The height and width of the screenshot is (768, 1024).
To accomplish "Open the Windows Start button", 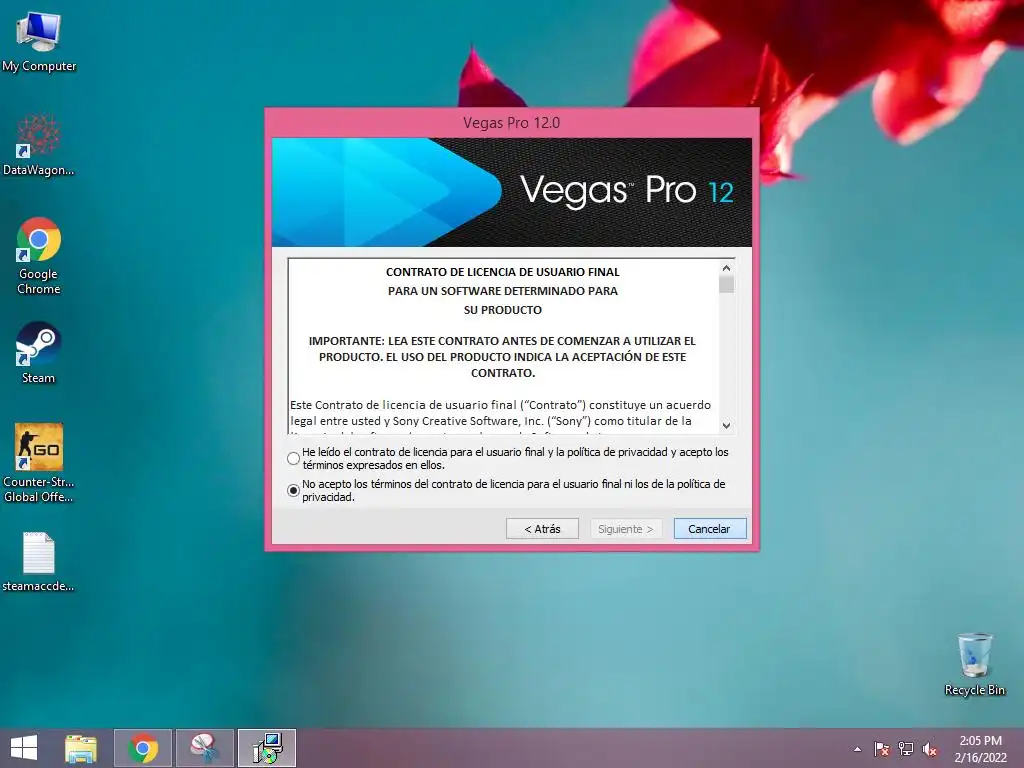I will [24, 748].
